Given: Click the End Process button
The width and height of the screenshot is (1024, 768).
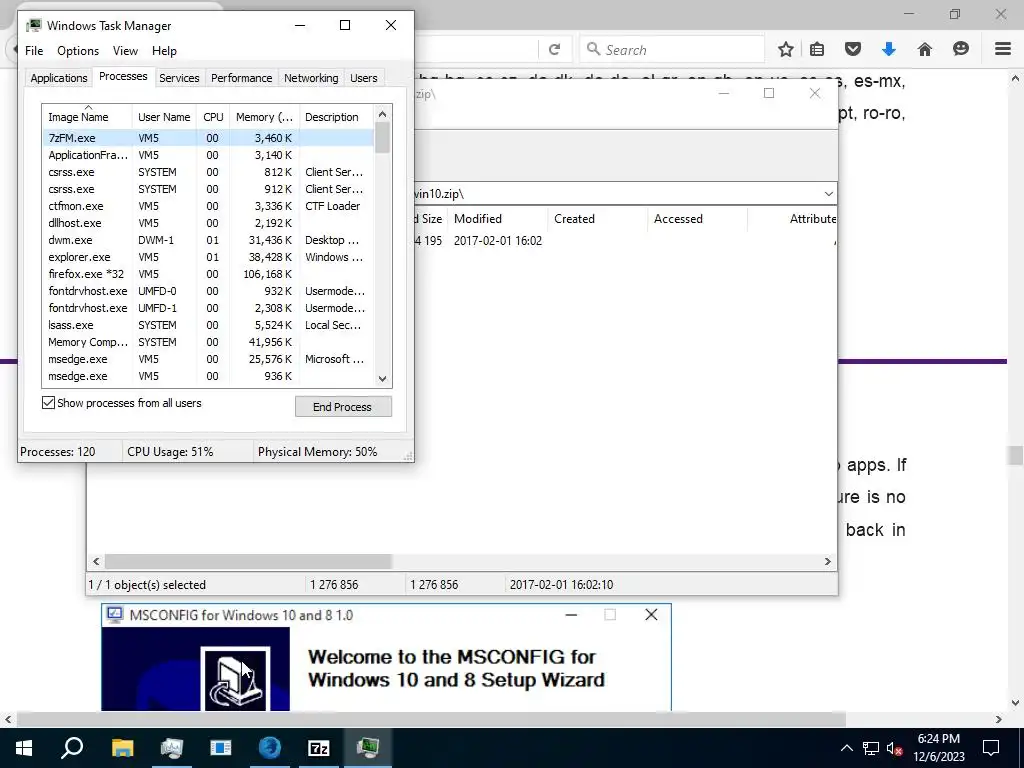Looking at the screenshot, I should (343, 407).
